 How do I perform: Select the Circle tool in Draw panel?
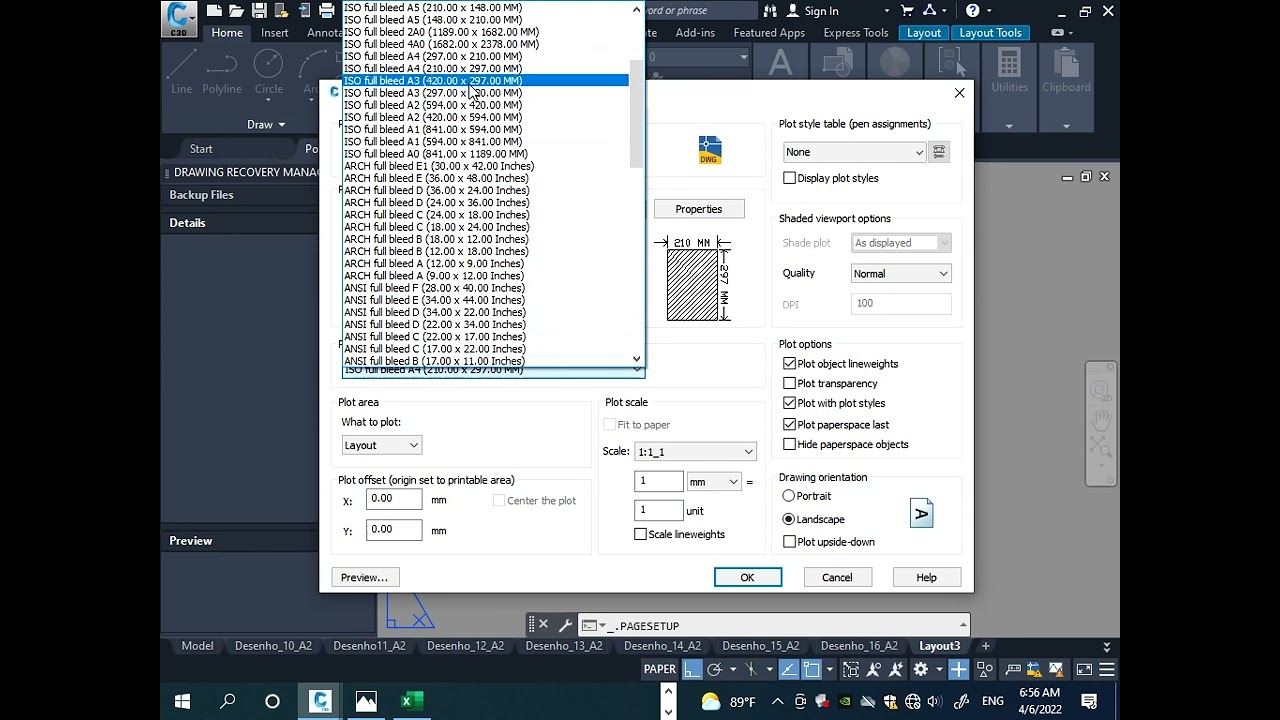tap(268, 71)
